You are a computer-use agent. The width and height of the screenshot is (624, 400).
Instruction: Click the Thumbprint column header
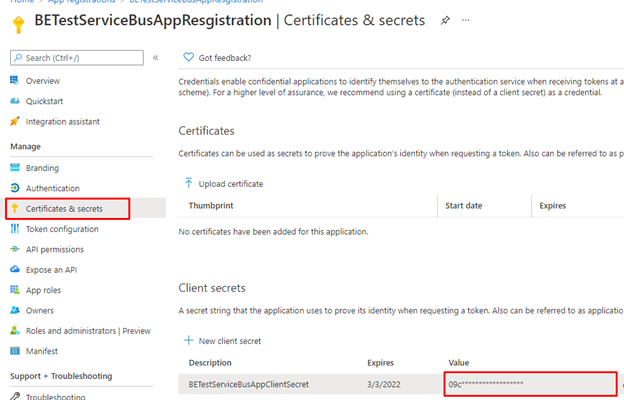tap(211, 205)
